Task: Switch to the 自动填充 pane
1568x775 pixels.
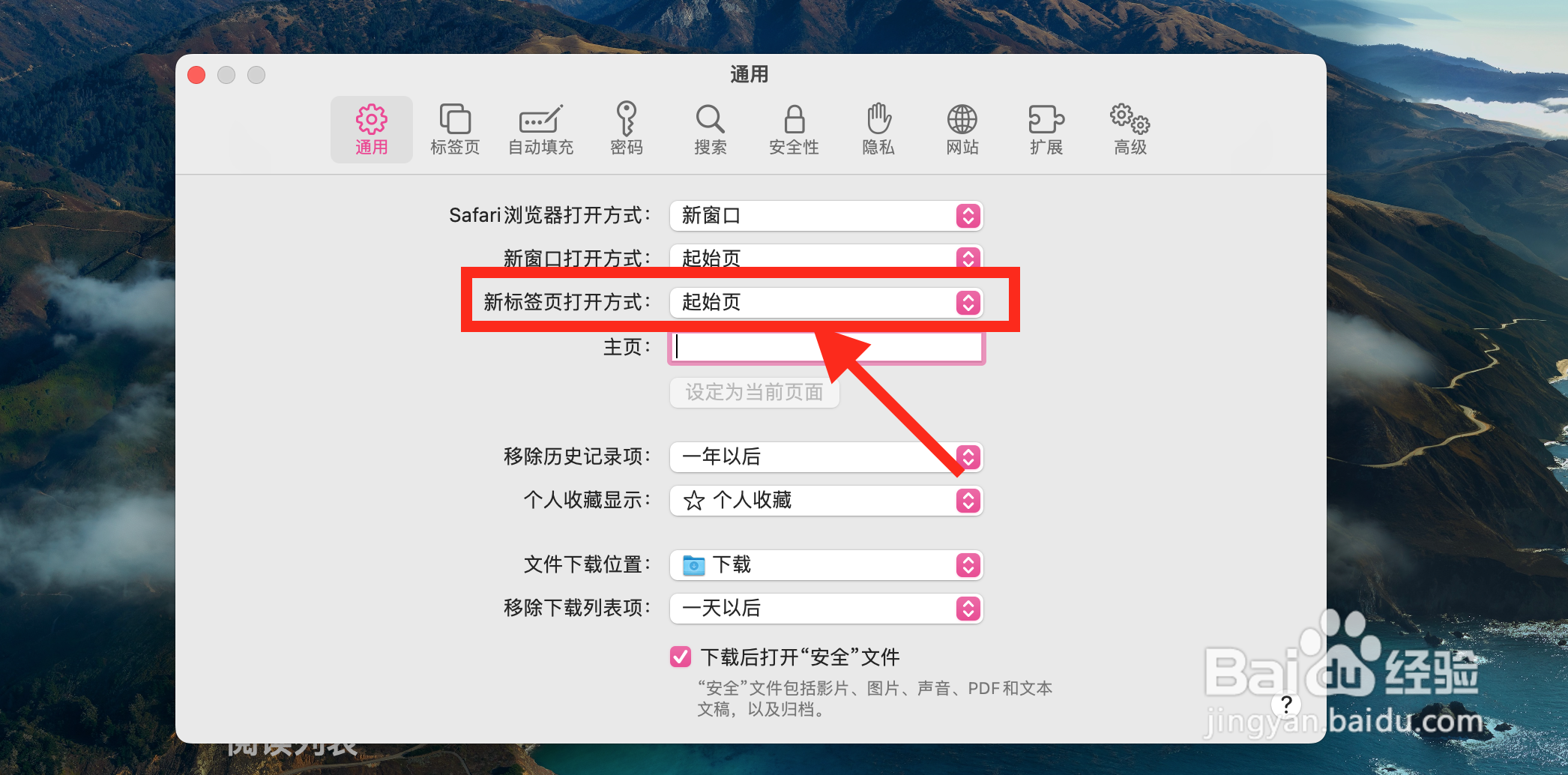Action: (540, 130)
